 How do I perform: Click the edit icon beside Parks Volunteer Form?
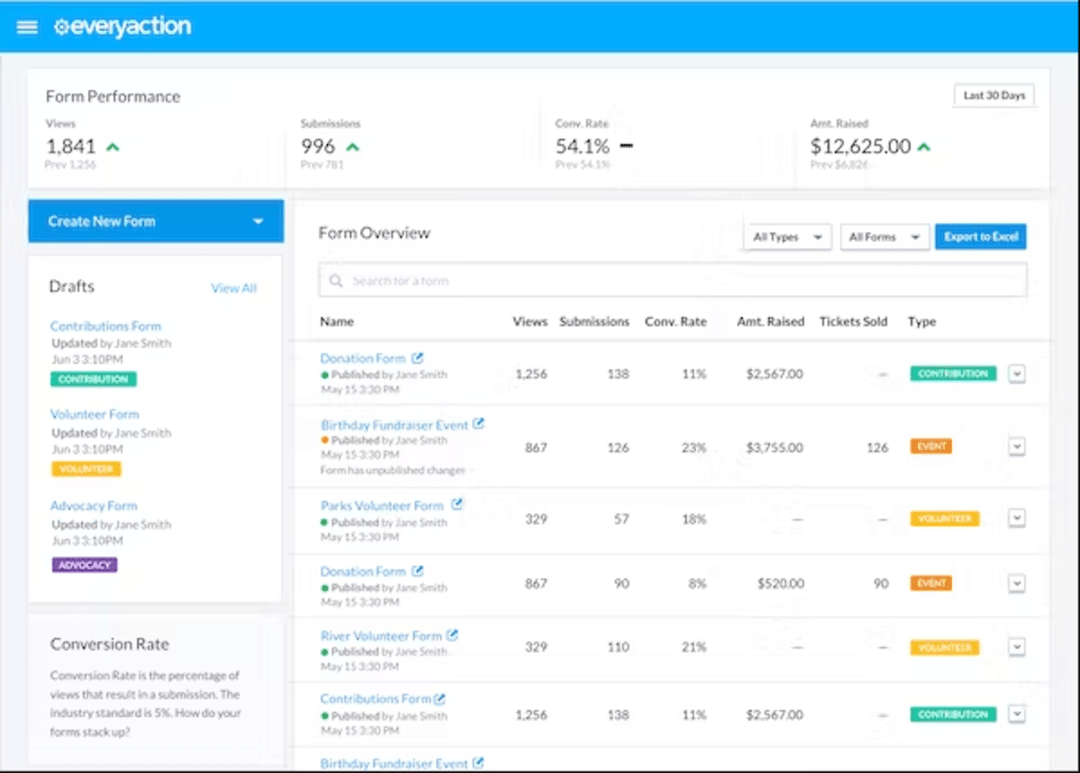(458, 504)
